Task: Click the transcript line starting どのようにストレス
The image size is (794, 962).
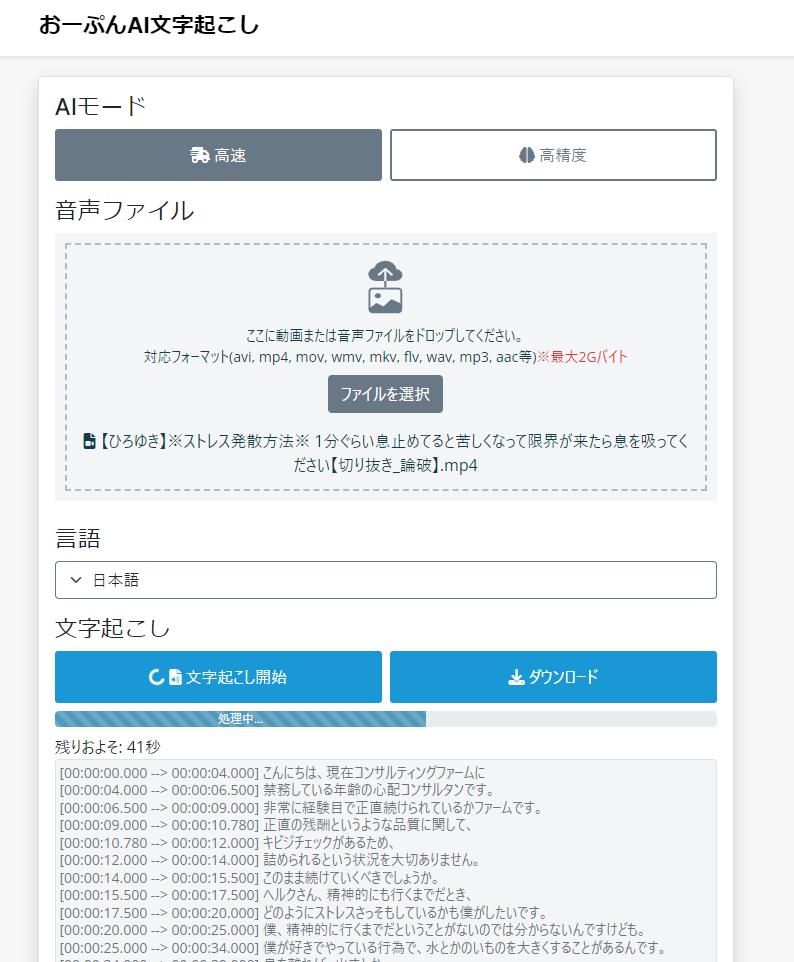Action: tap(303, 912)
